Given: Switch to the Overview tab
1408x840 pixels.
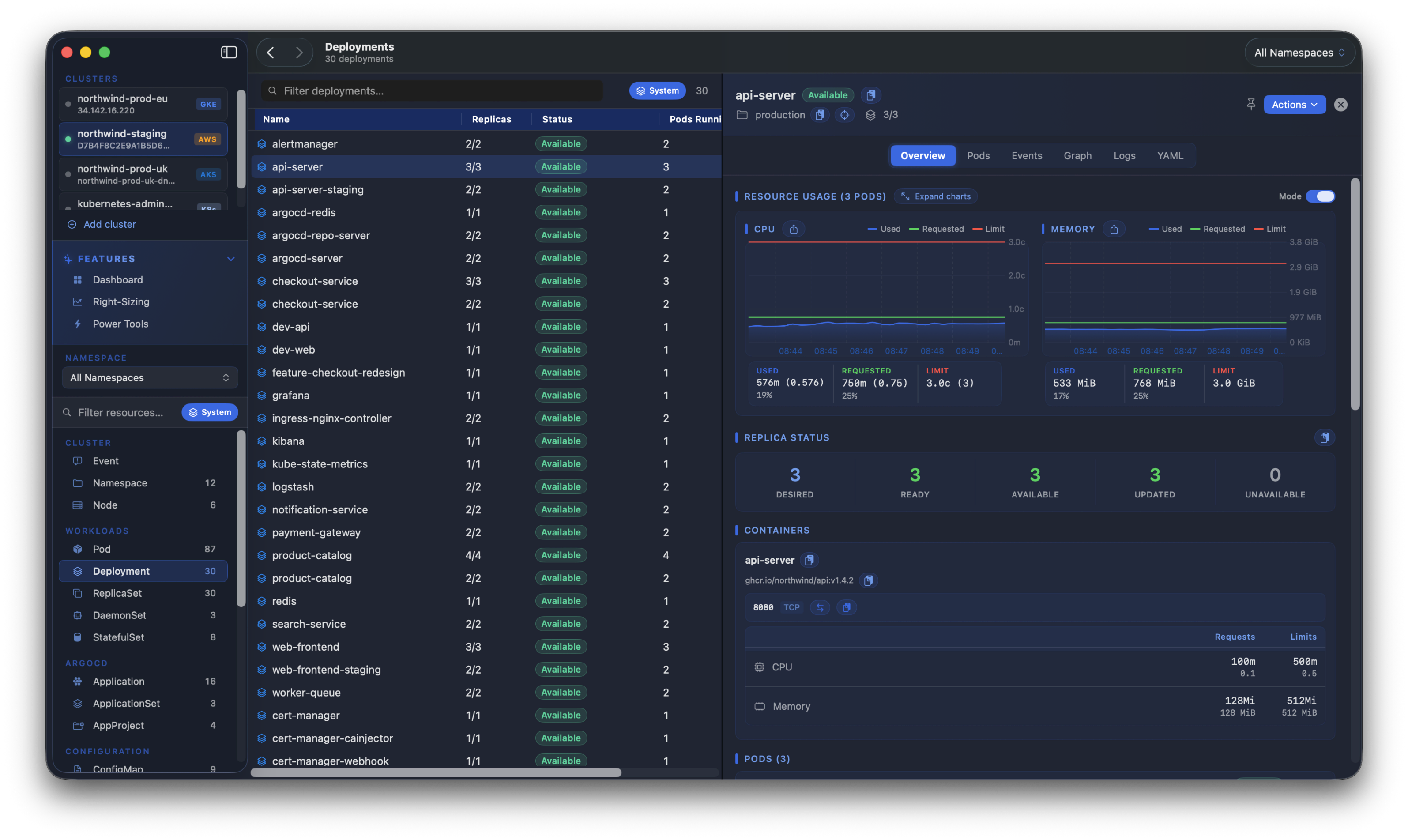Looking at the screenshot, I should 922,156.
